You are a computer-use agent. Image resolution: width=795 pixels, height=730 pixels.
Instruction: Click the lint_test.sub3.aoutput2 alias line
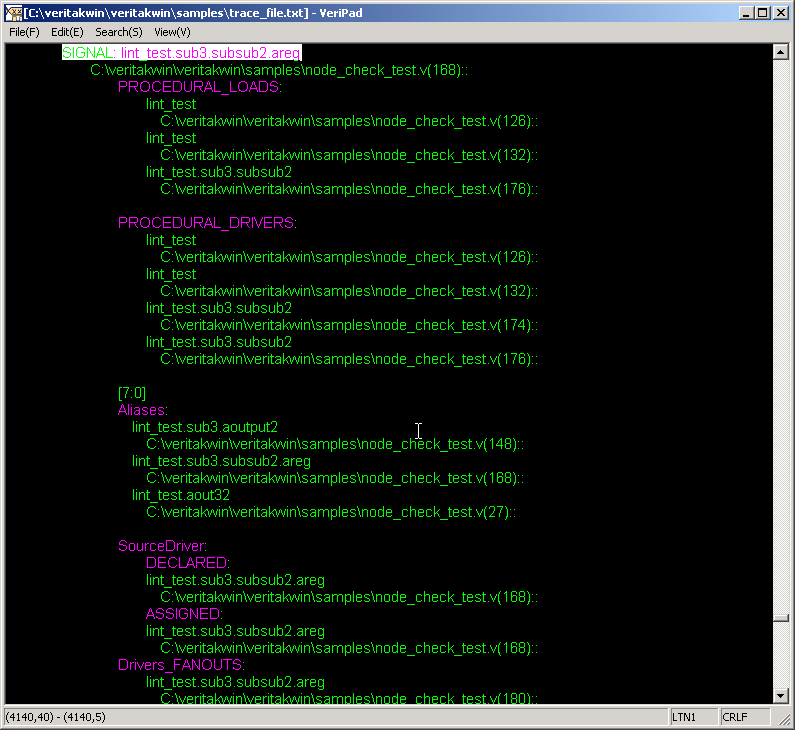[x=205, y=427]
